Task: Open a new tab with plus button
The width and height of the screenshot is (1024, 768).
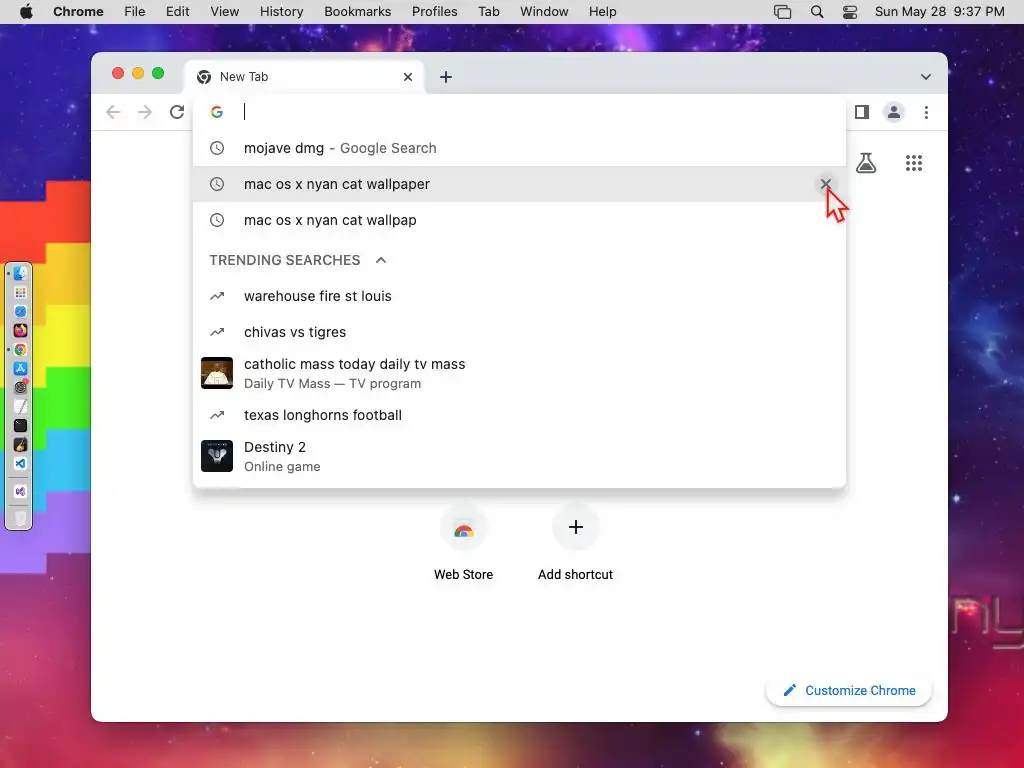Action: click(x=446, y=77)
